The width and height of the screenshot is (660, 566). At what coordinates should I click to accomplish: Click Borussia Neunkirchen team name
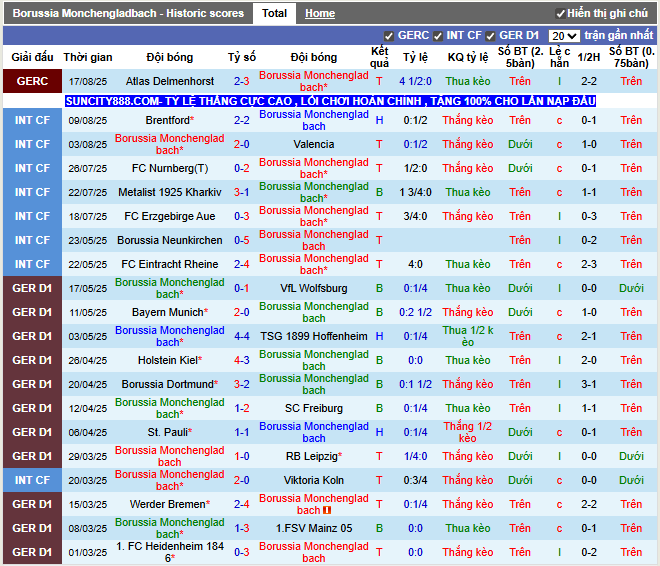pos(170,240)
